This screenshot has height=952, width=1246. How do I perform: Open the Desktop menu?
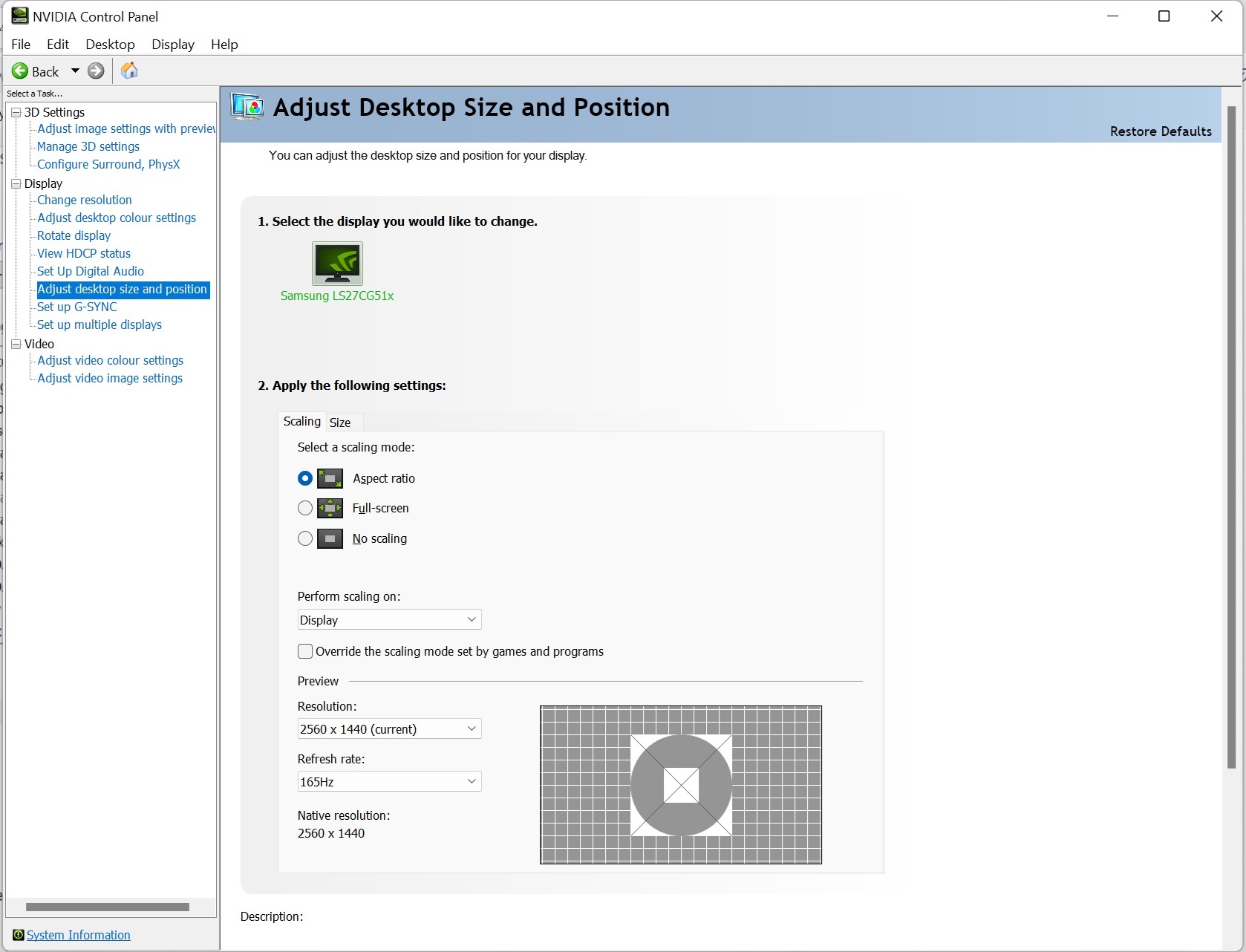110,45
